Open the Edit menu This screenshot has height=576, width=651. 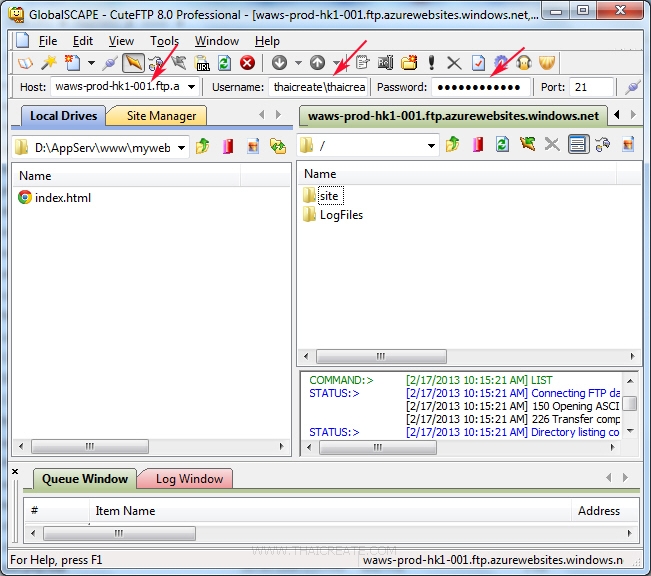tap(83, 41)
